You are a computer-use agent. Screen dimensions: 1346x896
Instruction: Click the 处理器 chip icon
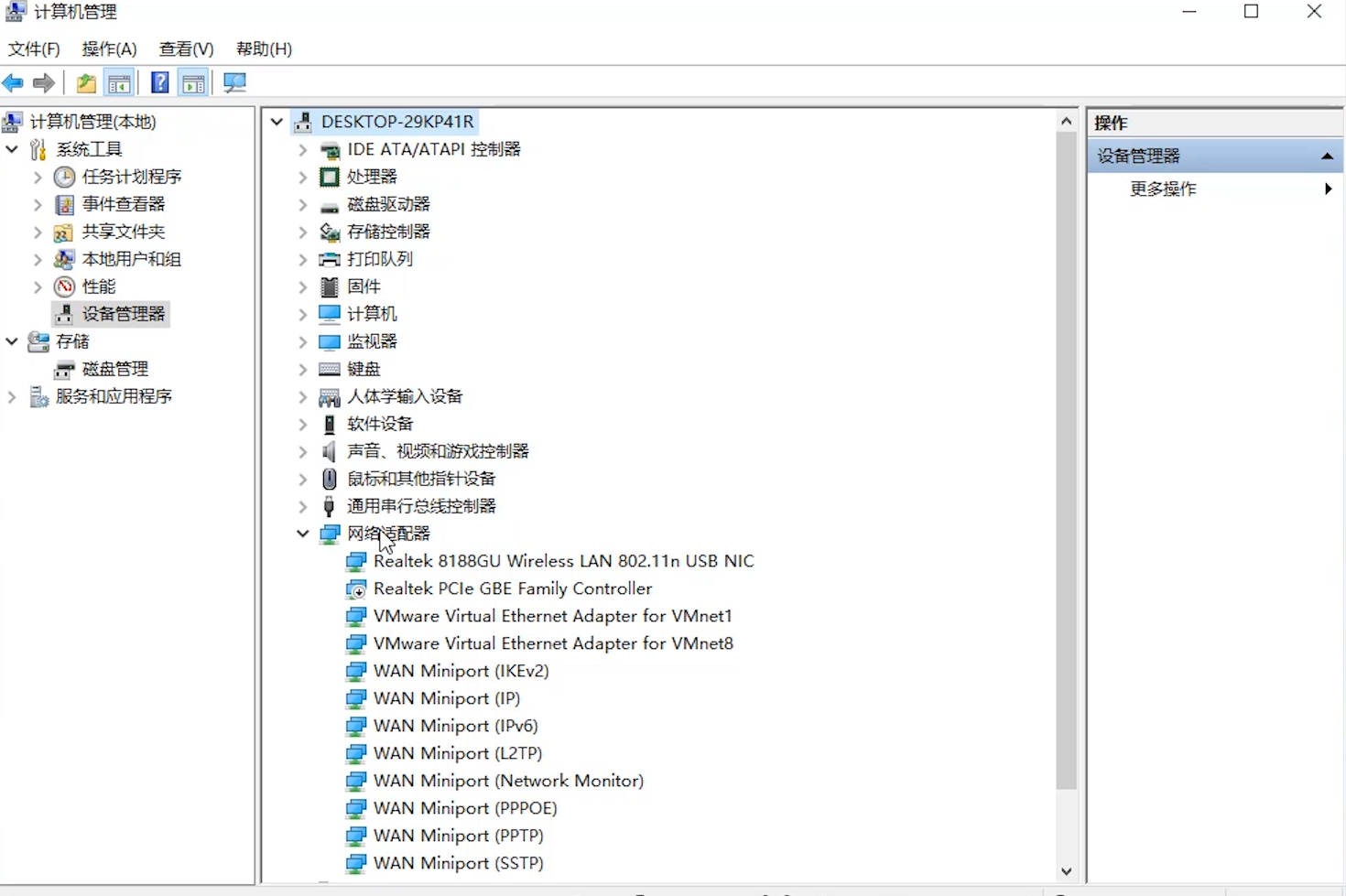330,177
